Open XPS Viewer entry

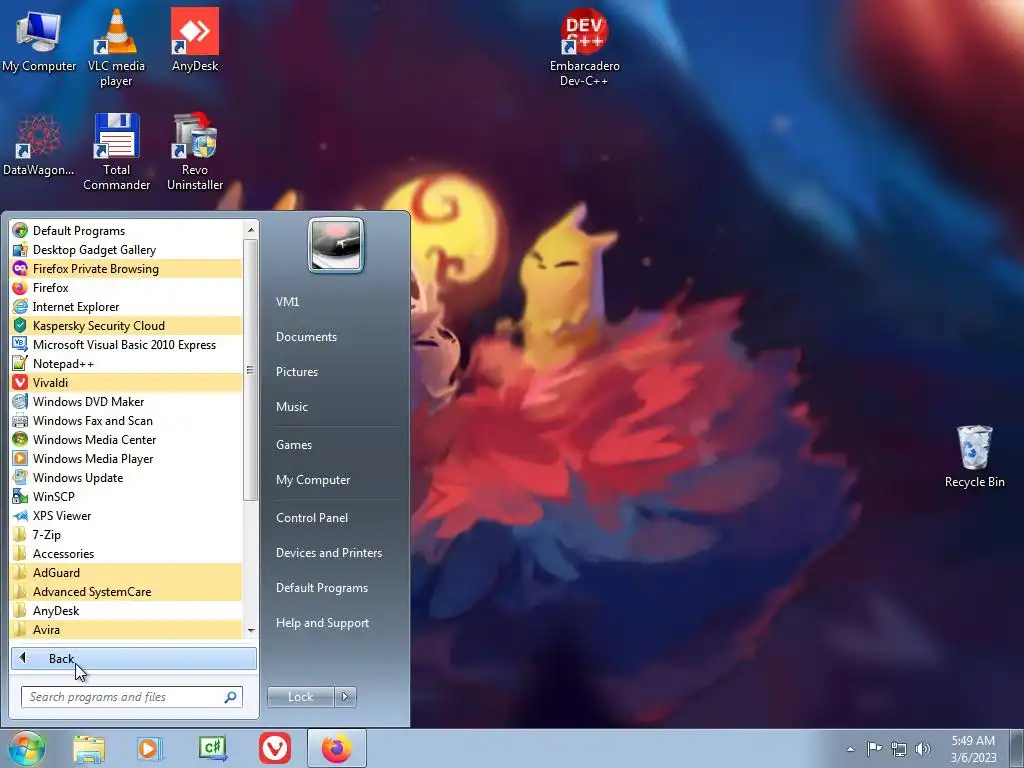coord(127,515)
